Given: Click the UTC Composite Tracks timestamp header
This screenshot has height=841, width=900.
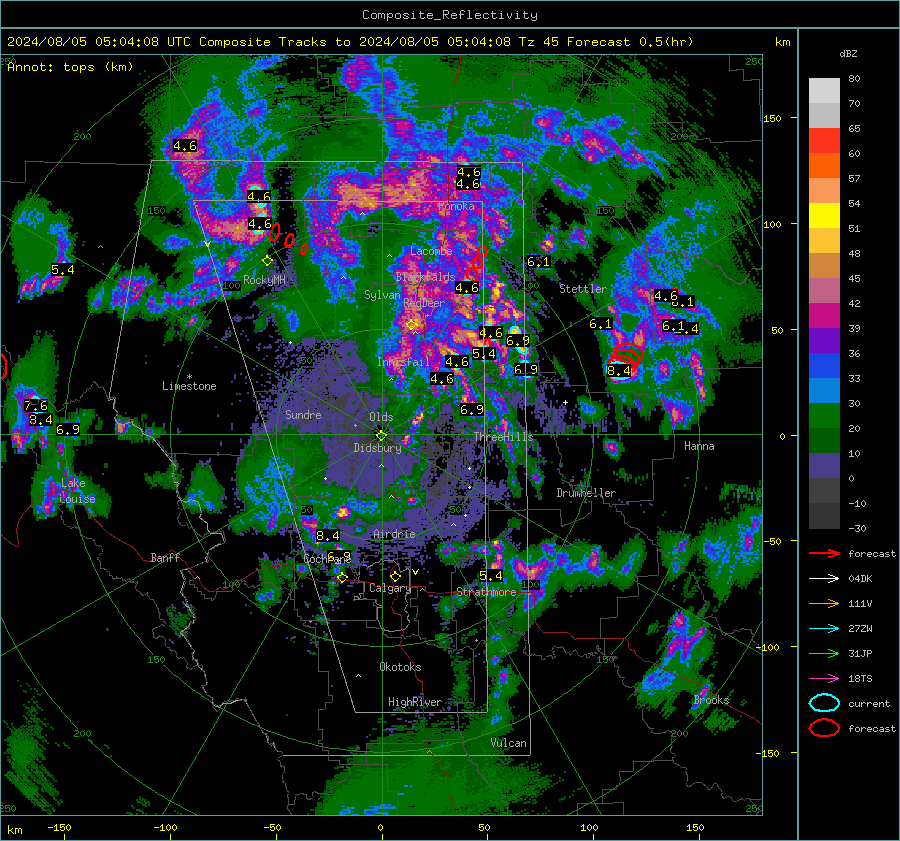Looking at the screenshot, I should coord(350,42).
